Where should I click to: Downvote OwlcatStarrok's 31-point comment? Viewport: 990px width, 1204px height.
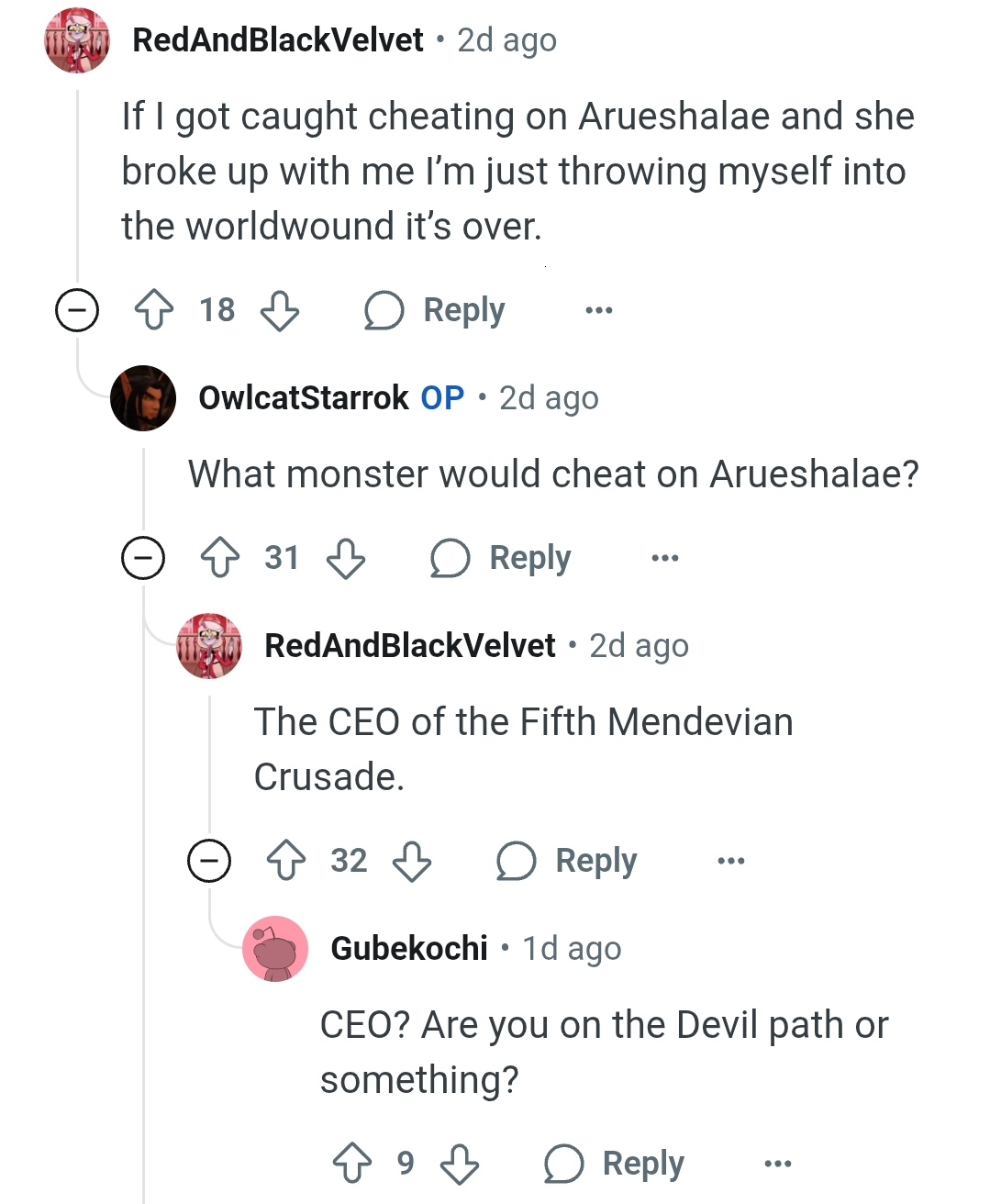coord(346,558)
